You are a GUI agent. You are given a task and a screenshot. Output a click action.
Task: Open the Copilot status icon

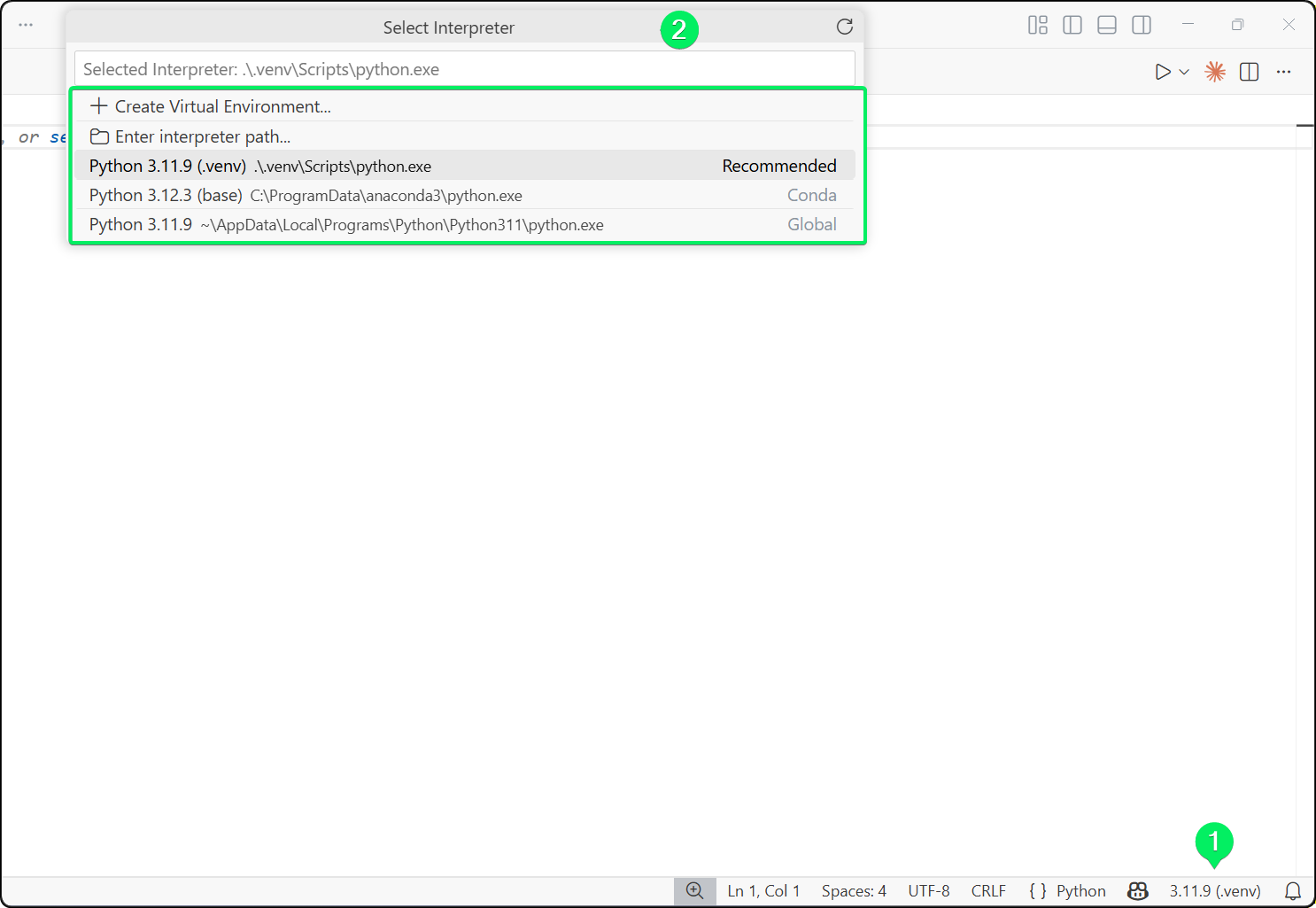1137,891
